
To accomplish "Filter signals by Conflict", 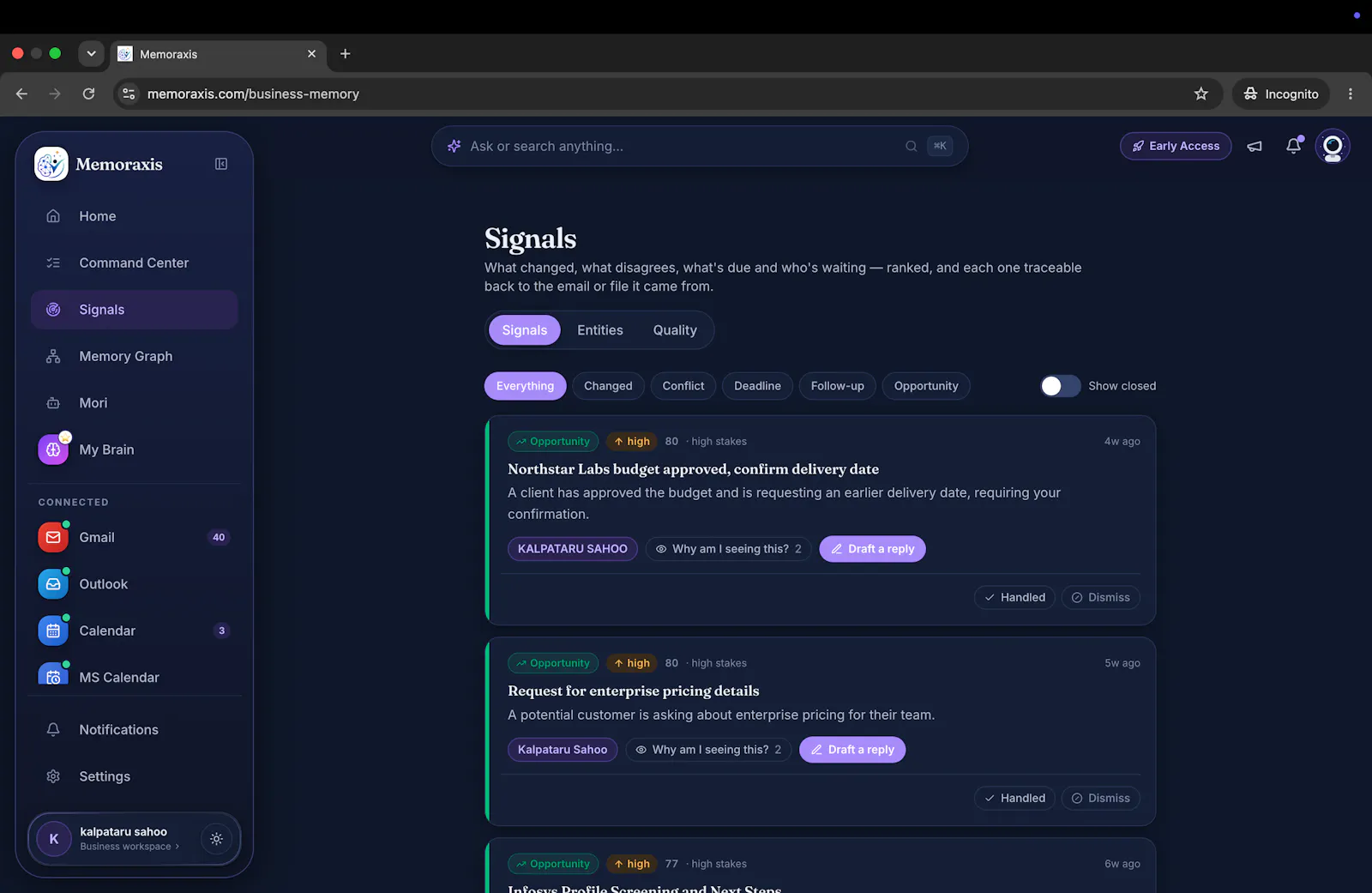I will click(683, 386).
